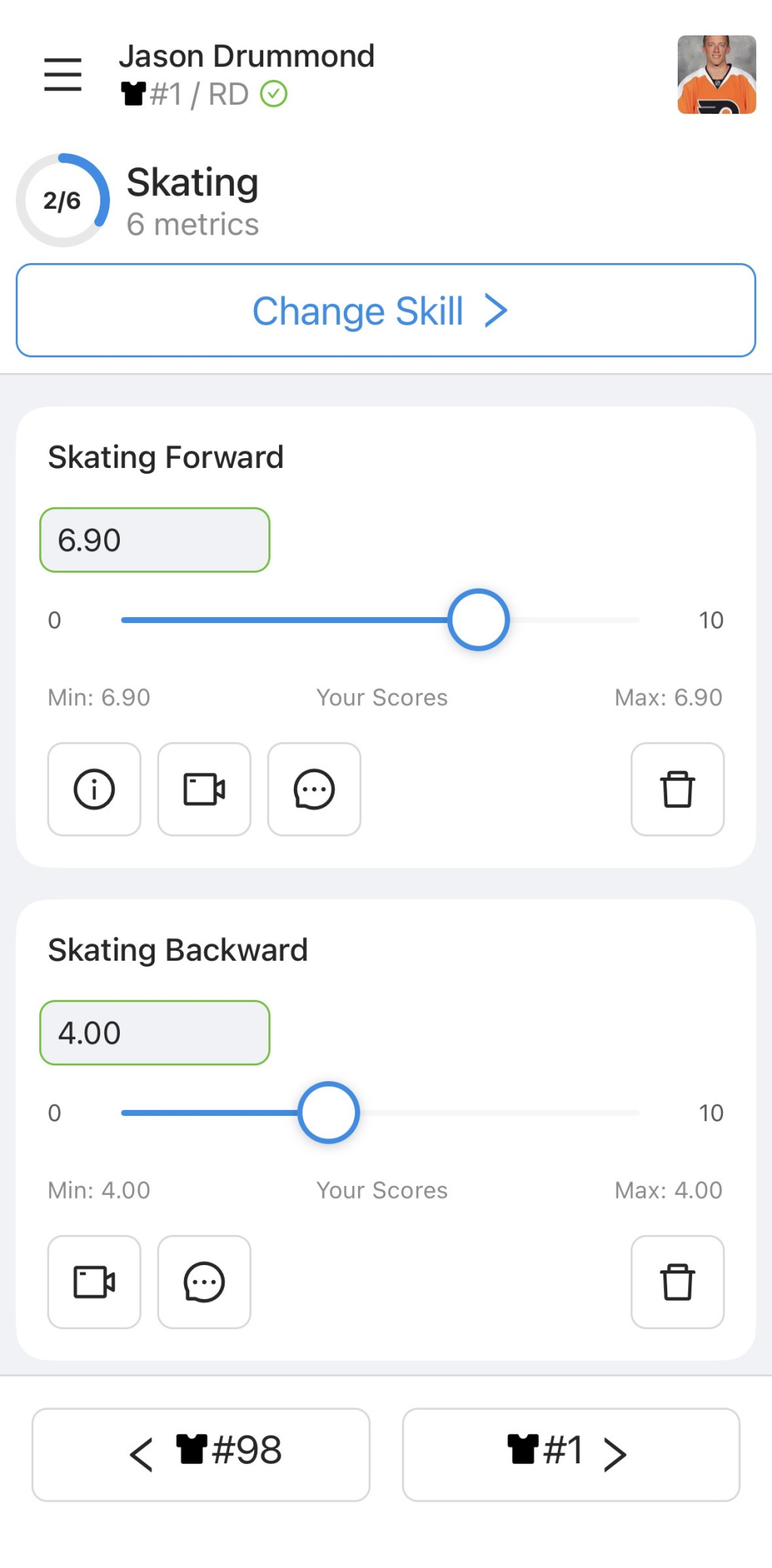This screenshot has width=772, height=1568.
Task: Click the 2/6 progress ring indicator
Action: pos(63,200)
